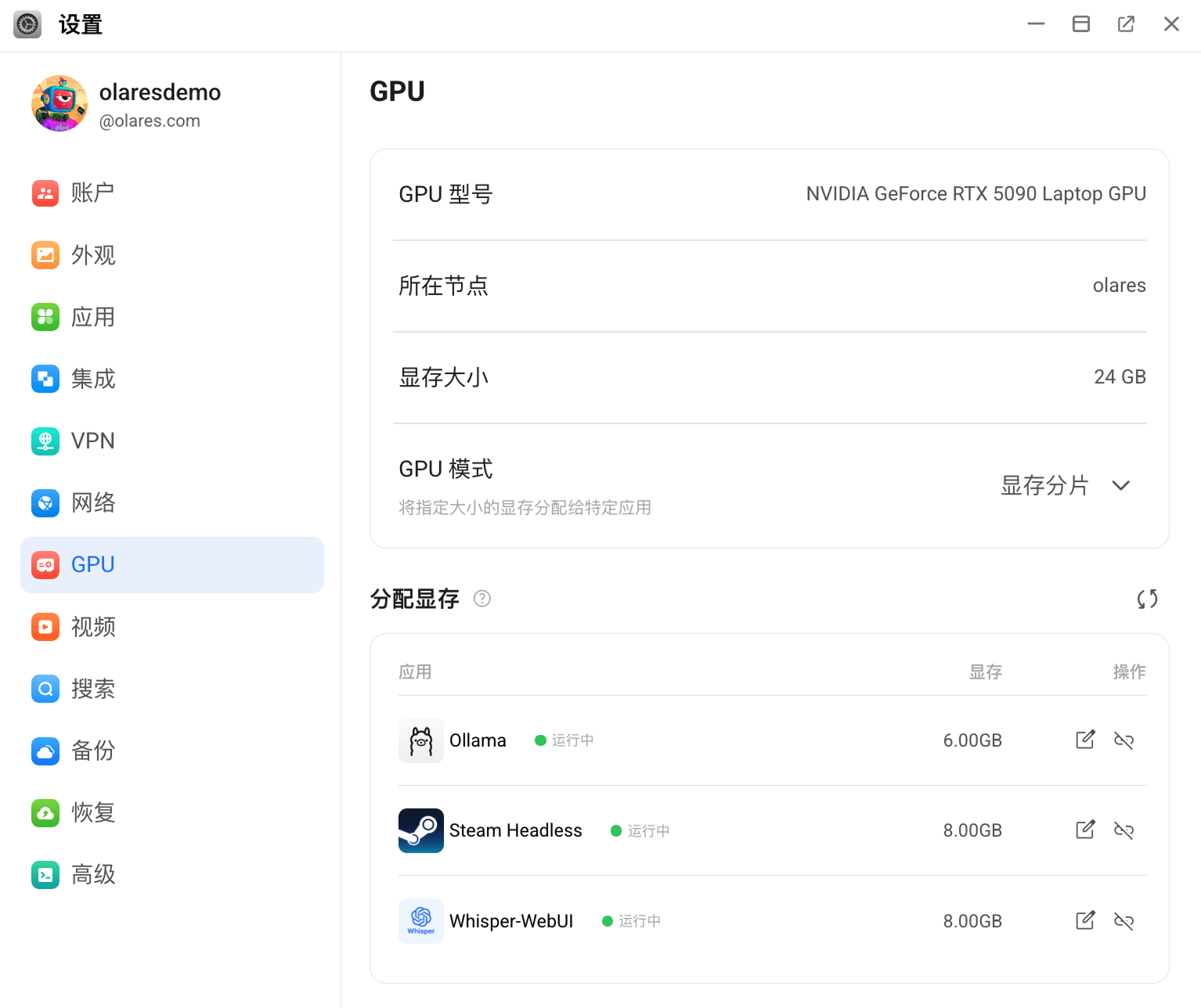The image size is (1201, 1008).
Task: Edit Whisper-WebUI memory allocation
Action: coord(1085,920)
